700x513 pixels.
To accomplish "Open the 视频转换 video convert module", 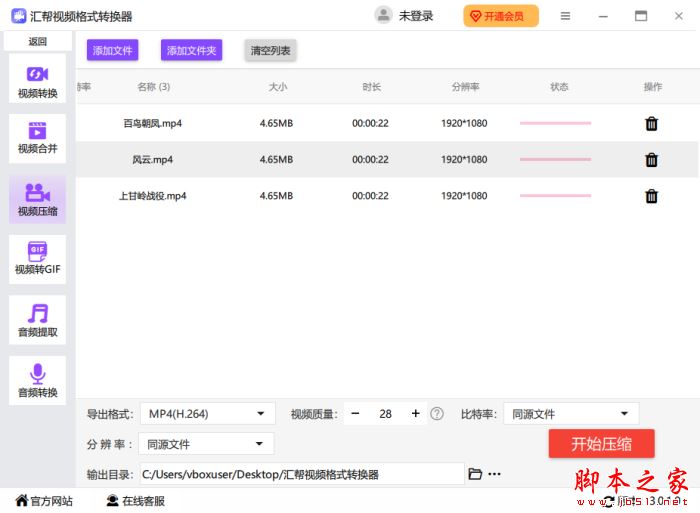I will (38, 79).
